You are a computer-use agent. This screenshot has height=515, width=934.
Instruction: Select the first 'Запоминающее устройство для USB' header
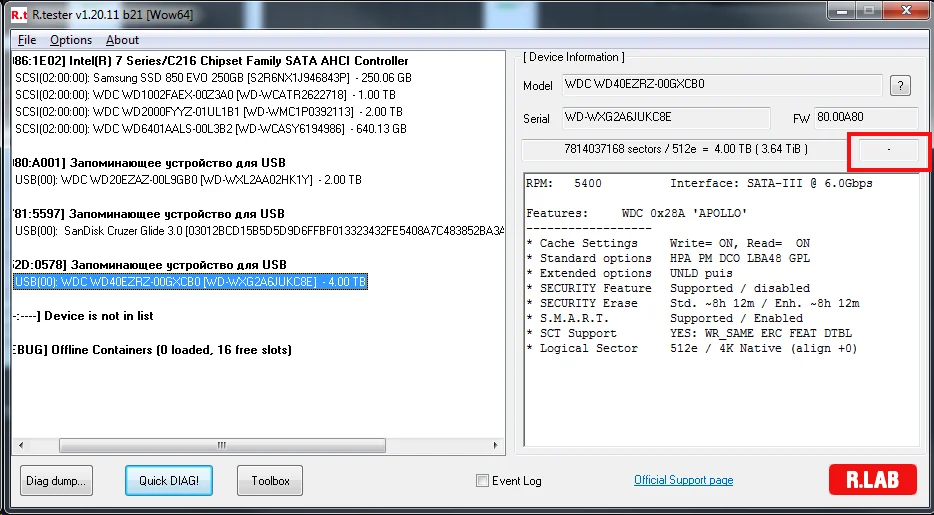[149, 163]
